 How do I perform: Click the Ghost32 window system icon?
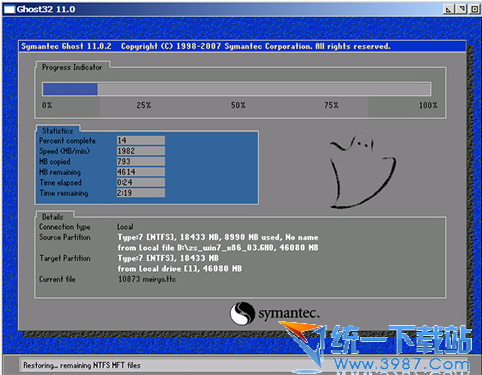(x=9, y=9)
